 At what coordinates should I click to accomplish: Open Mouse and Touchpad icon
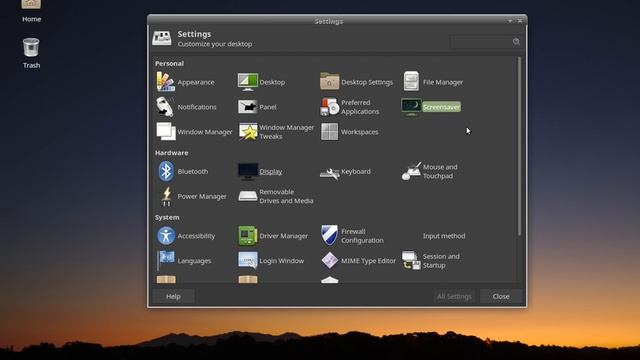411,171
